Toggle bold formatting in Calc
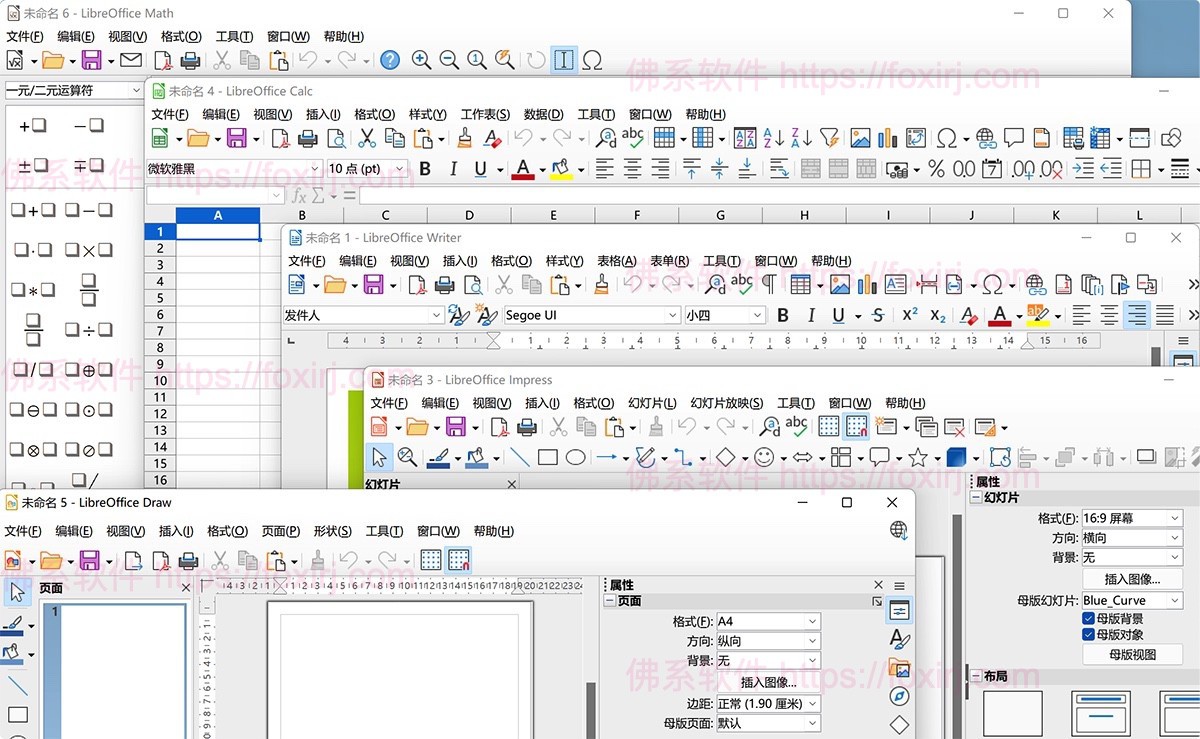The height and width of the screenshot is (739, 1200). pyautogui.click(x=424, y=168)
